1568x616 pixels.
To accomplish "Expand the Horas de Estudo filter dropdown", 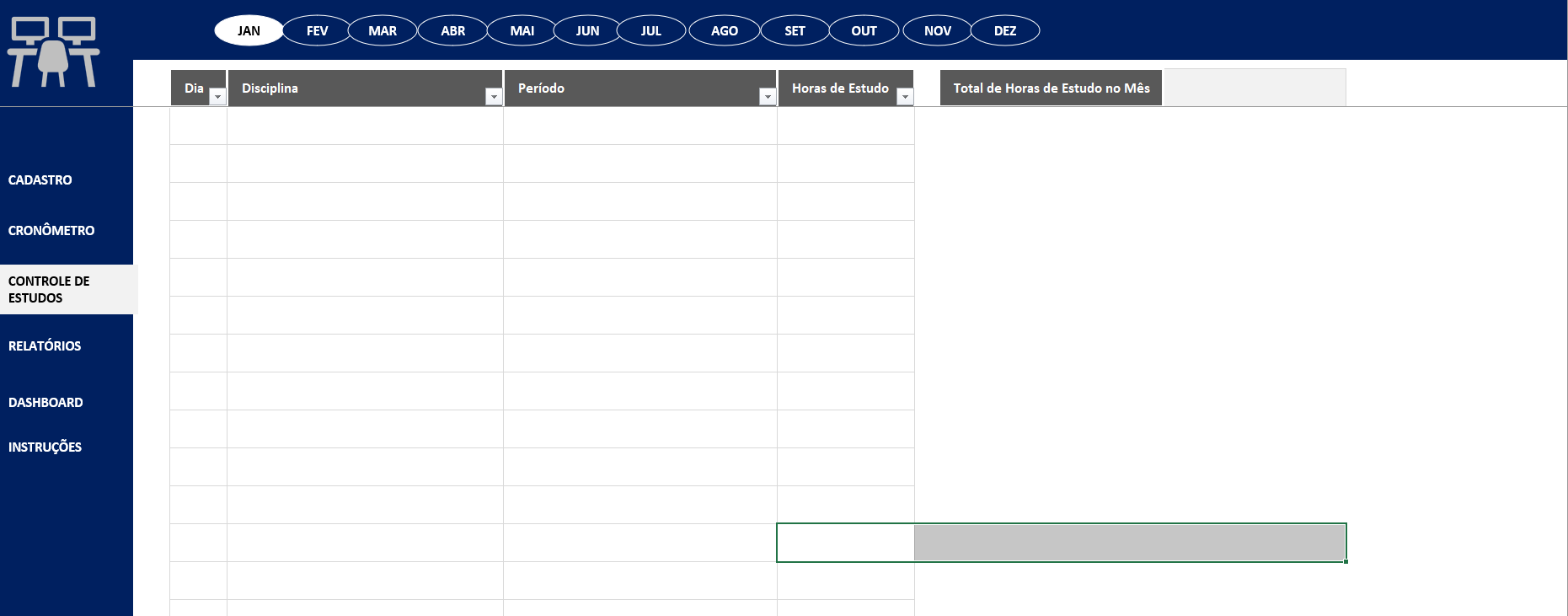I will 905,97.
